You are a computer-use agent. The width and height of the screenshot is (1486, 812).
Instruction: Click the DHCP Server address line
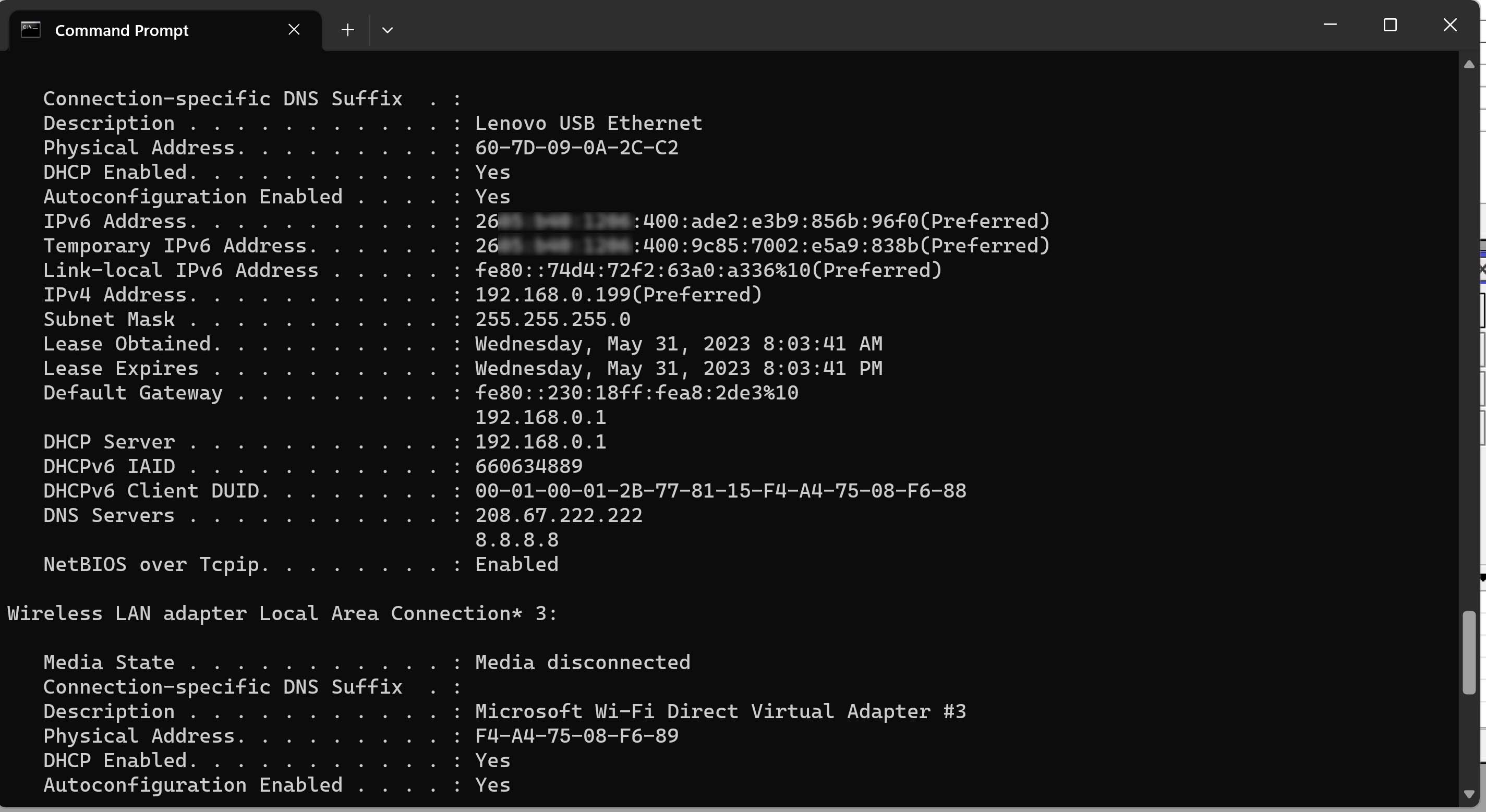(x=540, y=442)
